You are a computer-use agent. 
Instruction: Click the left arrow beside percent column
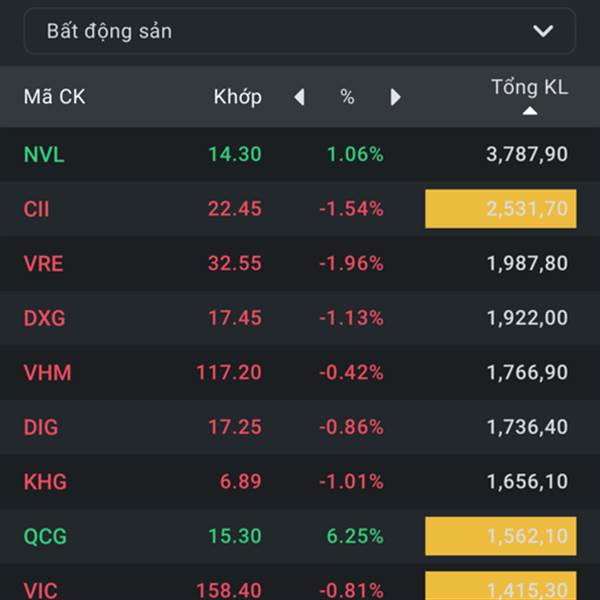[x=299, y=97]
